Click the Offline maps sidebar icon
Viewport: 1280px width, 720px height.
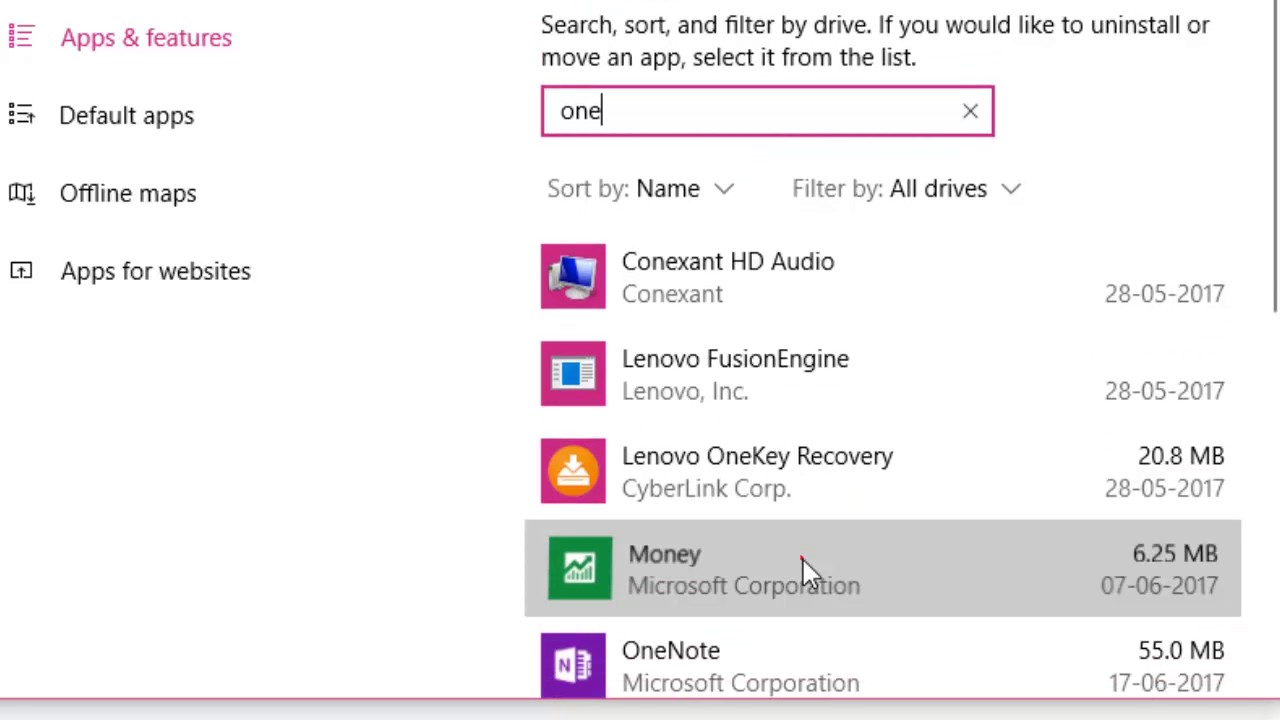click(x=21, y=193)
